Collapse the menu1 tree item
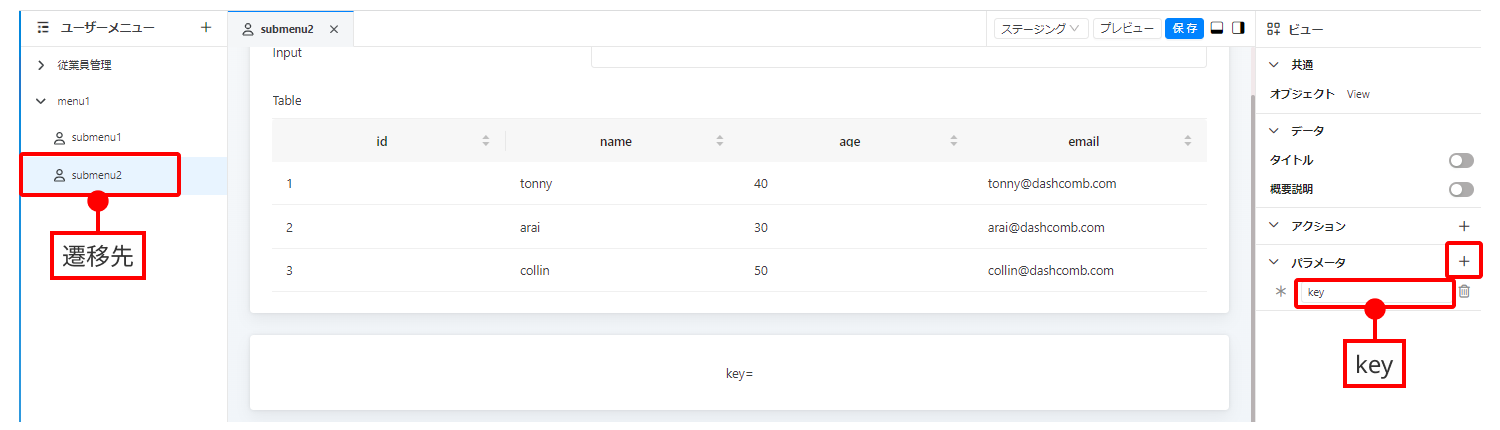 [x=41, y=101]
